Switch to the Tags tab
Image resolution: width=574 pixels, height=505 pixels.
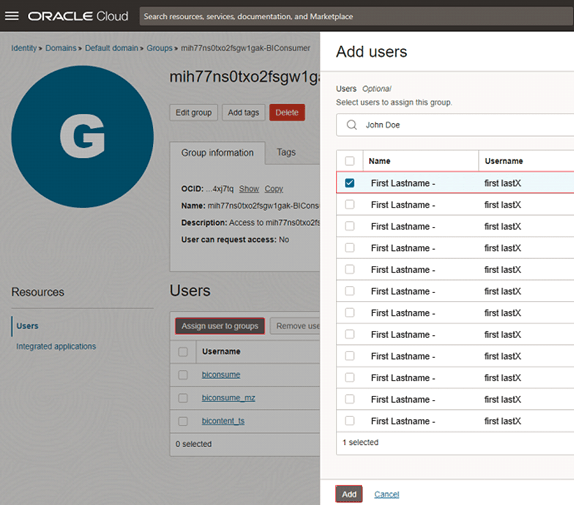pyautogui.click(x=286, y=152)
